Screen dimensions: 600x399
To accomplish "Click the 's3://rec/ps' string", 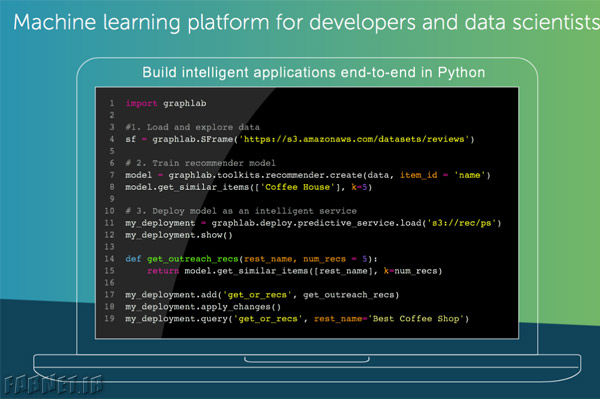I will (x=464, y=223).
